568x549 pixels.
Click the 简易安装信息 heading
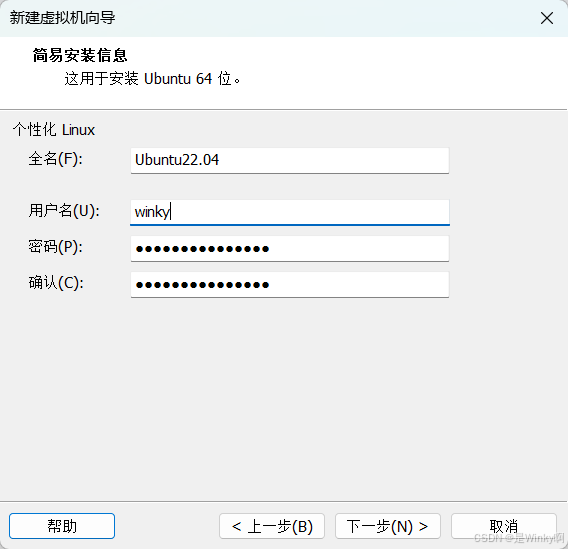pyautogui.click(x=80, y=55)
